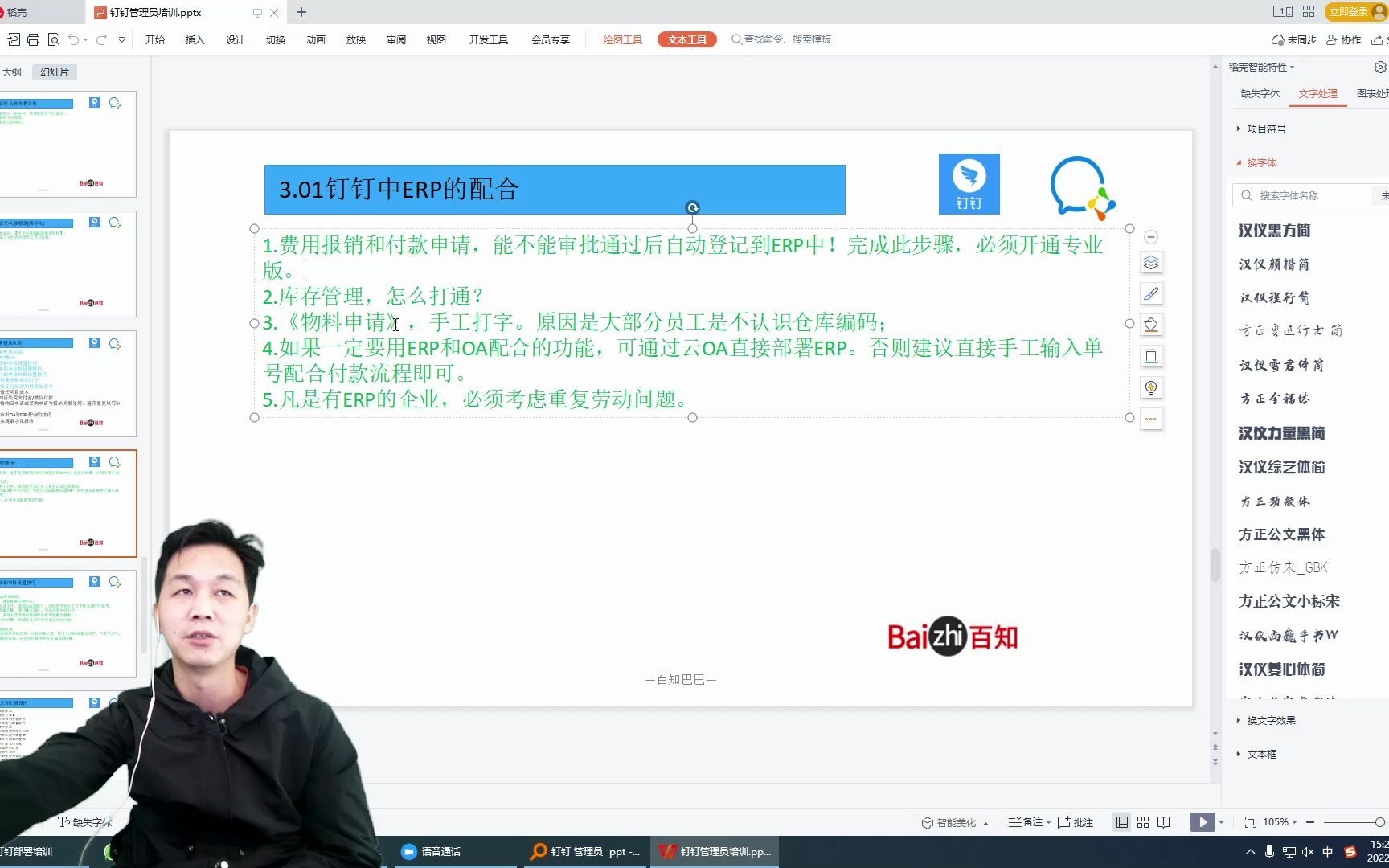Expand the 智能美化 menu
Viewport: 1389px width, 868px height.
click(x=954, y=822)
